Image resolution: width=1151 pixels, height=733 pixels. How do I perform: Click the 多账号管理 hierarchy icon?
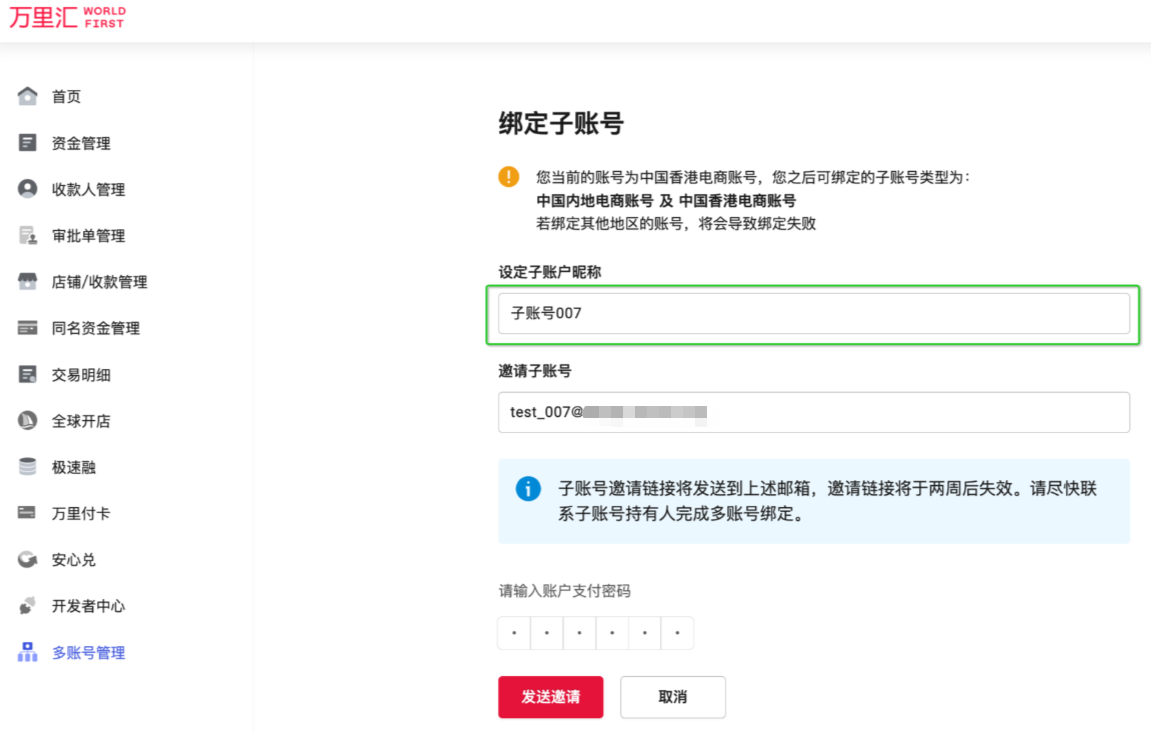click(28, 652)
